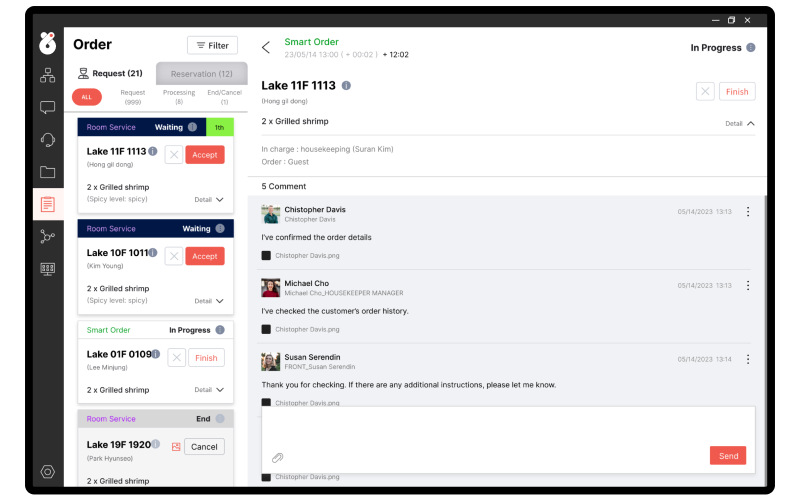Screen dimensions: 800x500
Task: Open attachment under Chistopher Davis comment
Action: click(x=301, y=256)
